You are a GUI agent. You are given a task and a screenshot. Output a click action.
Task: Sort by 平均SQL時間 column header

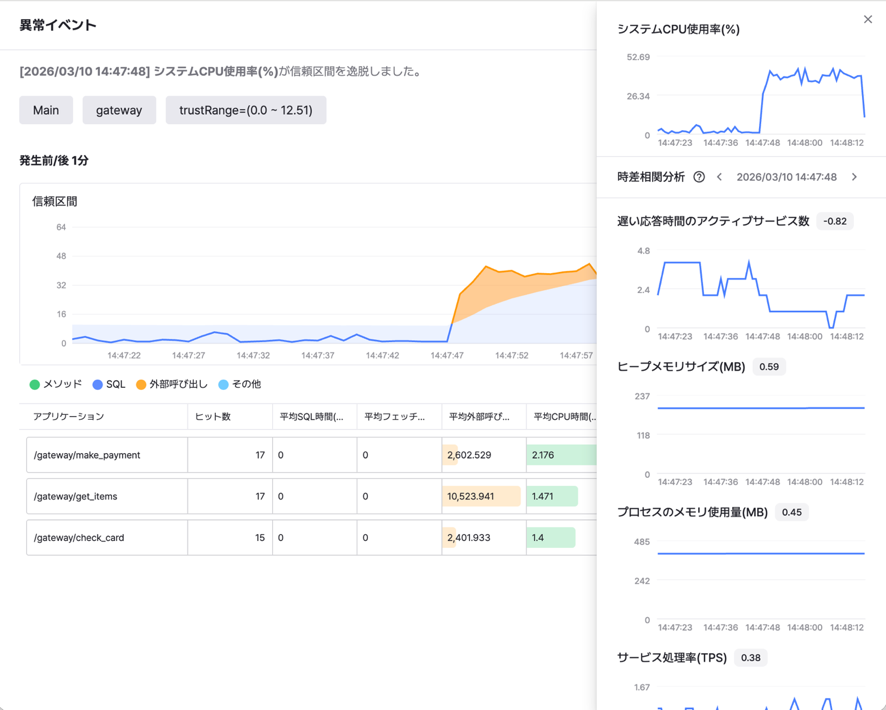coord(311,417)
